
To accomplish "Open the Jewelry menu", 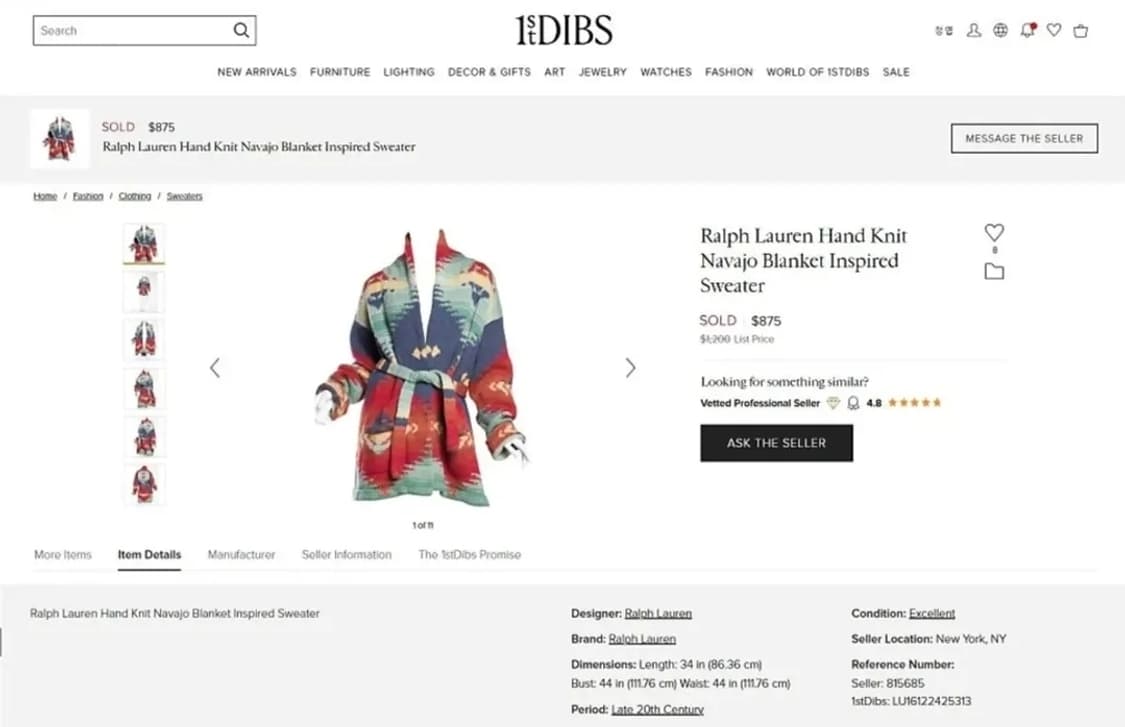I will tap(603, 72).
